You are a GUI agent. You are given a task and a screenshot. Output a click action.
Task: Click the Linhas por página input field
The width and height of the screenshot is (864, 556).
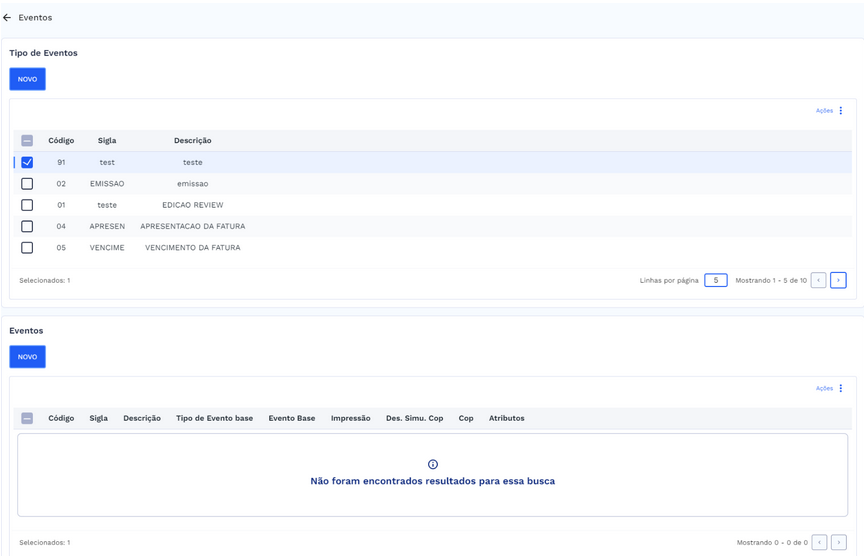pyautogui.click(x=715, y=280)
